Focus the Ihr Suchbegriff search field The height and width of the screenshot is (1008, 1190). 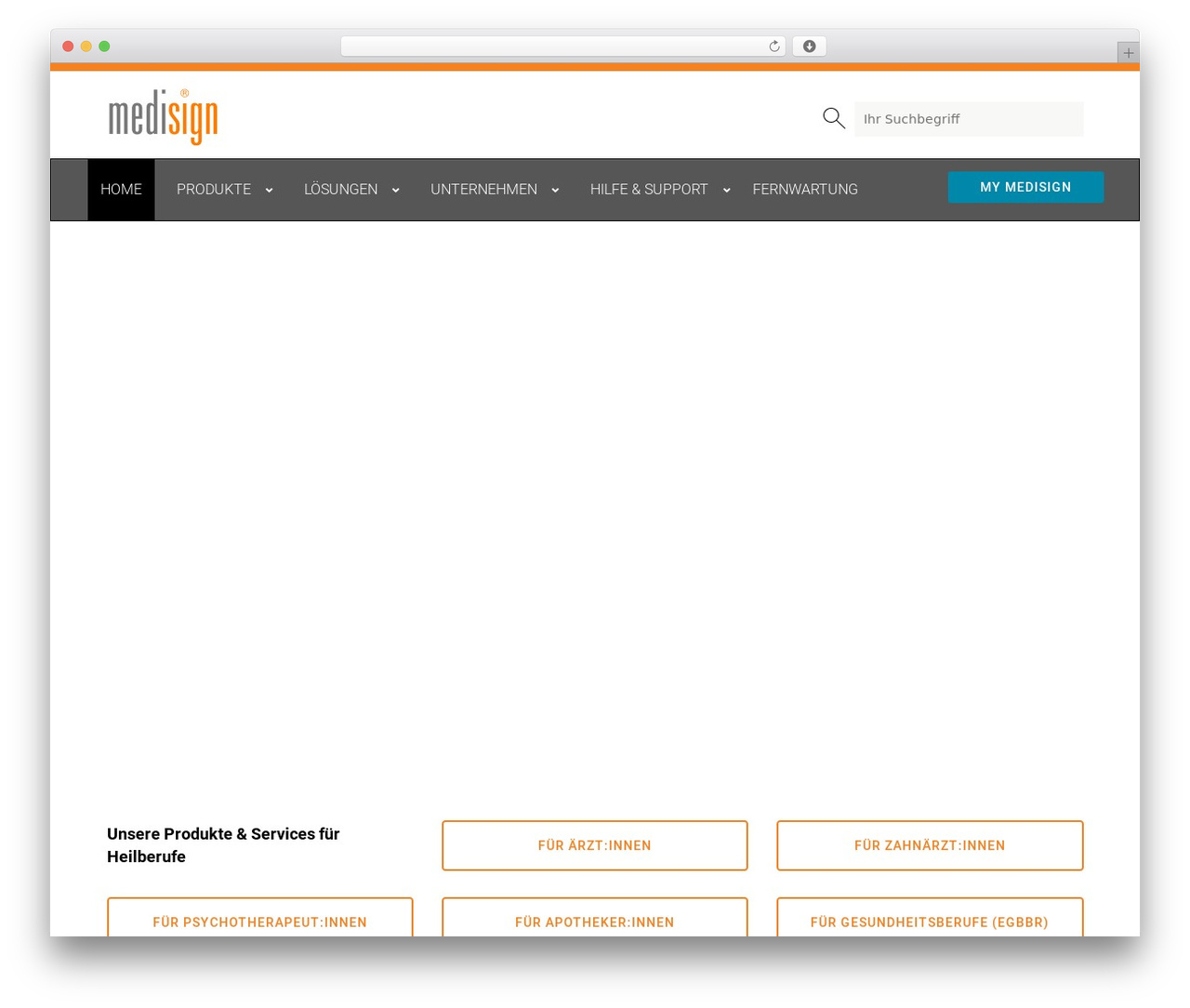point(969,119)
